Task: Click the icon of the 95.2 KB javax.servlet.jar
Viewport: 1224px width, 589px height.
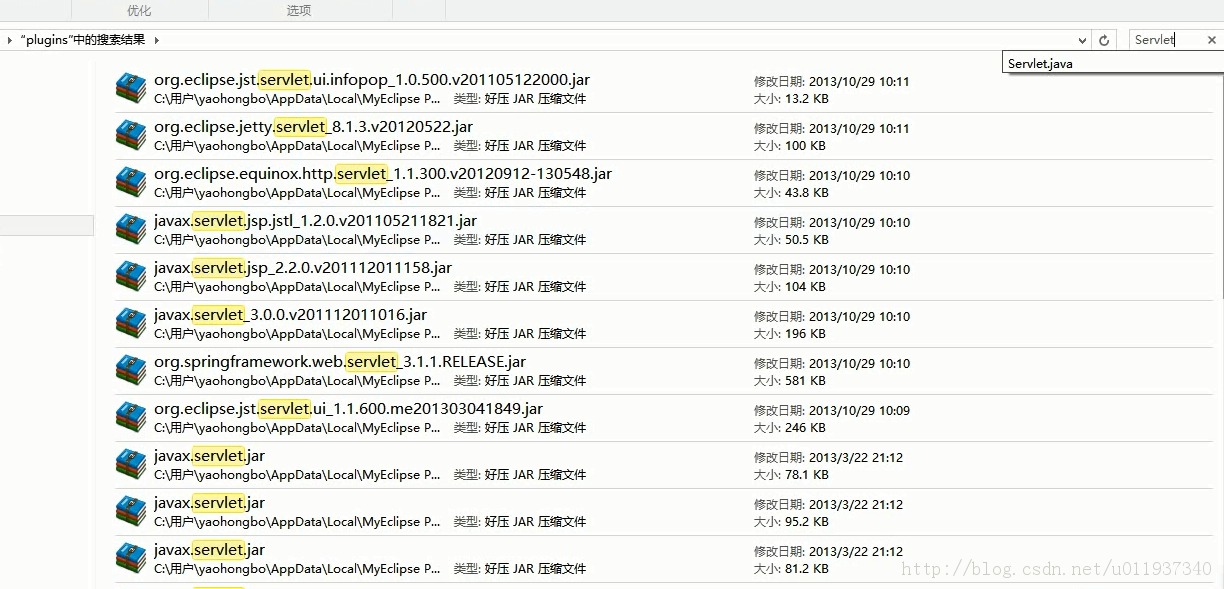Action: pos(131,512)
